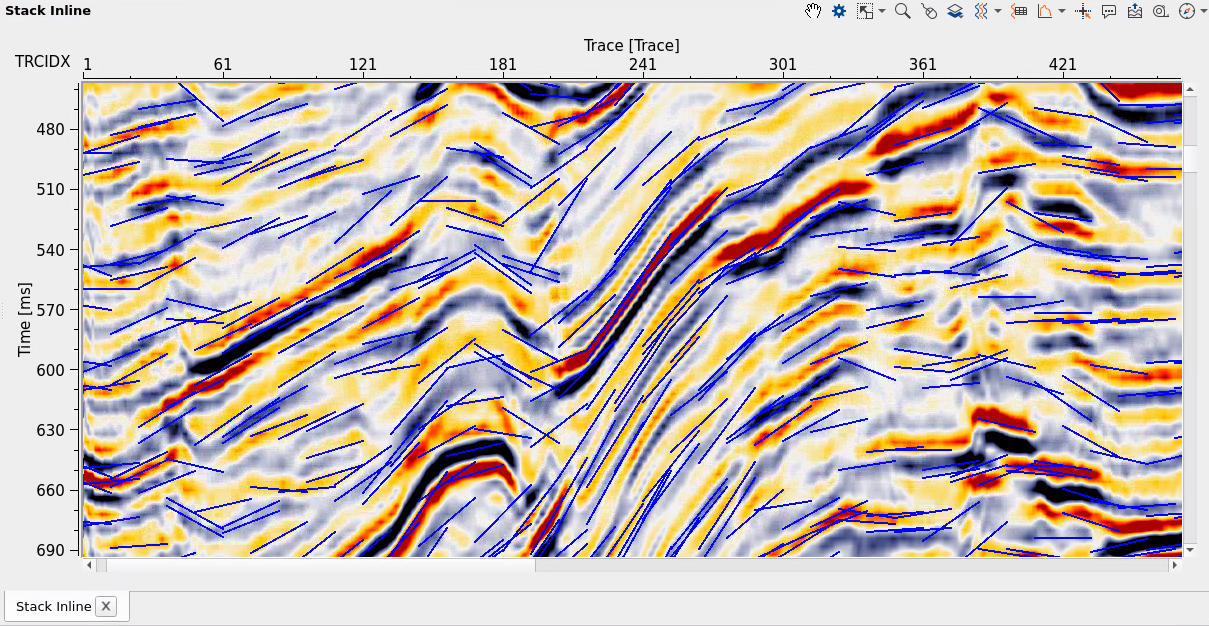Click vertical scrollbar up arrow
Viewport: 1209px width, 626px height.
(1190, 89)
